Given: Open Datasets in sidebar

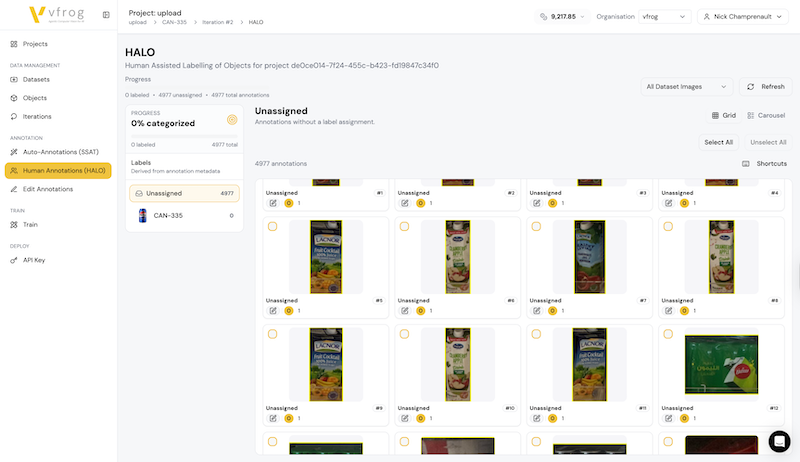Looking at the screenshot, I should [x=36, y=80].
